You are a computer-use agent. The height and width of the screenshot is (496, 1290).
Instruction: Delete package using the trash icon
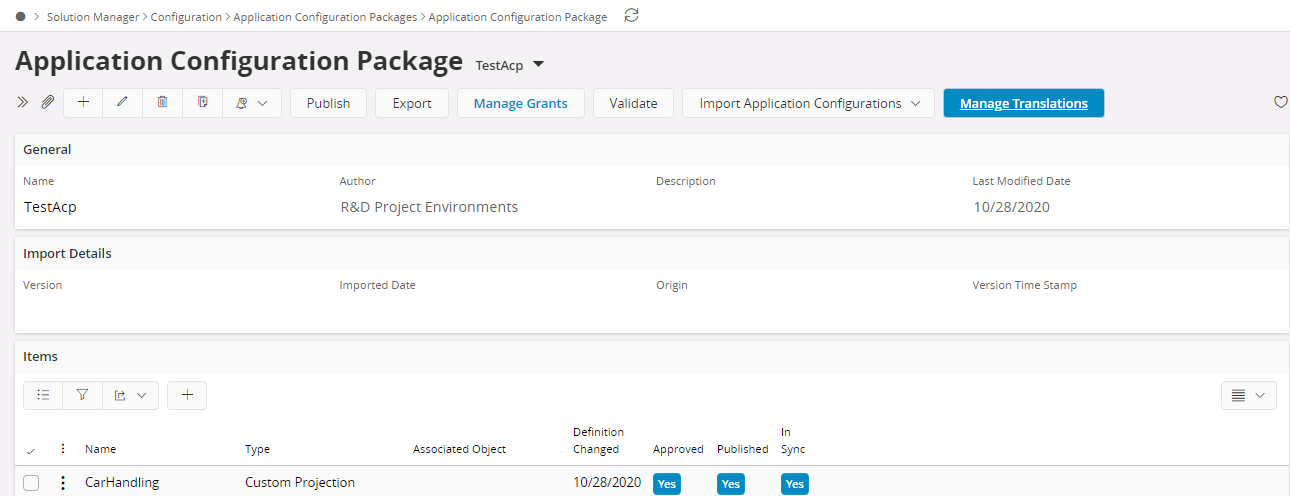coord(162,103)
